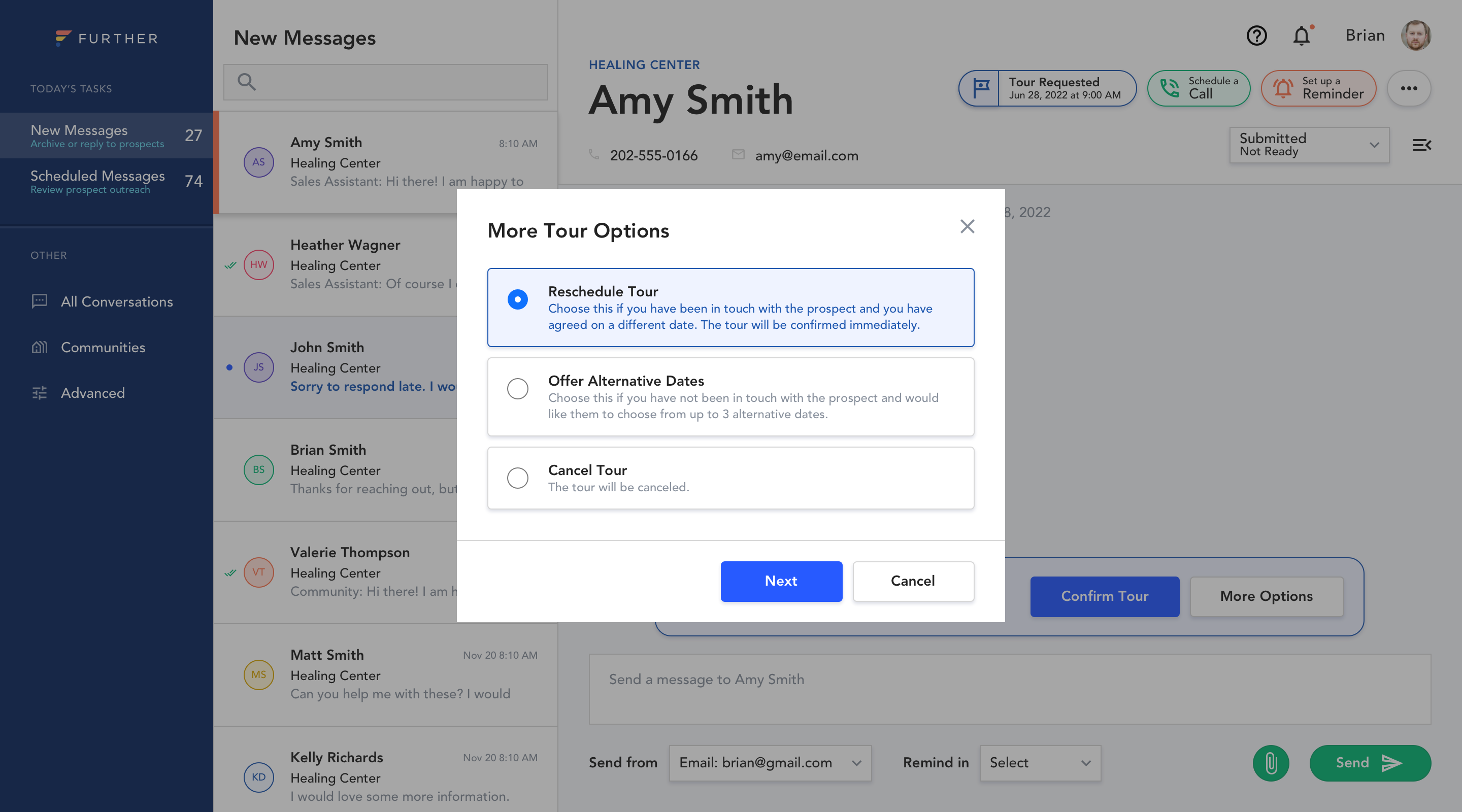The image size is (1462, 812).
Task: Click the Set up a Reminder button label
Action: tap(1333, 88)
